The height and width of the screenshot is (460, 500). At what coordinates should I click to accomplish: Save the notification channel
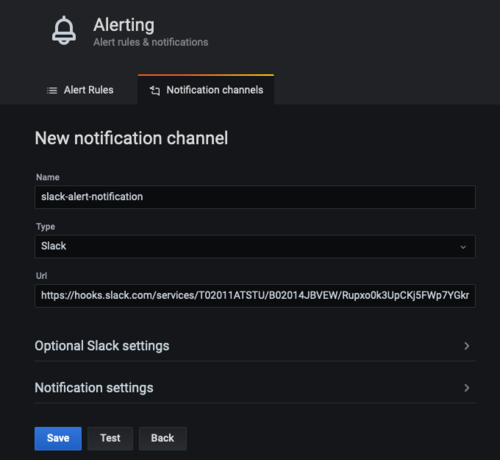click(58, 438)
